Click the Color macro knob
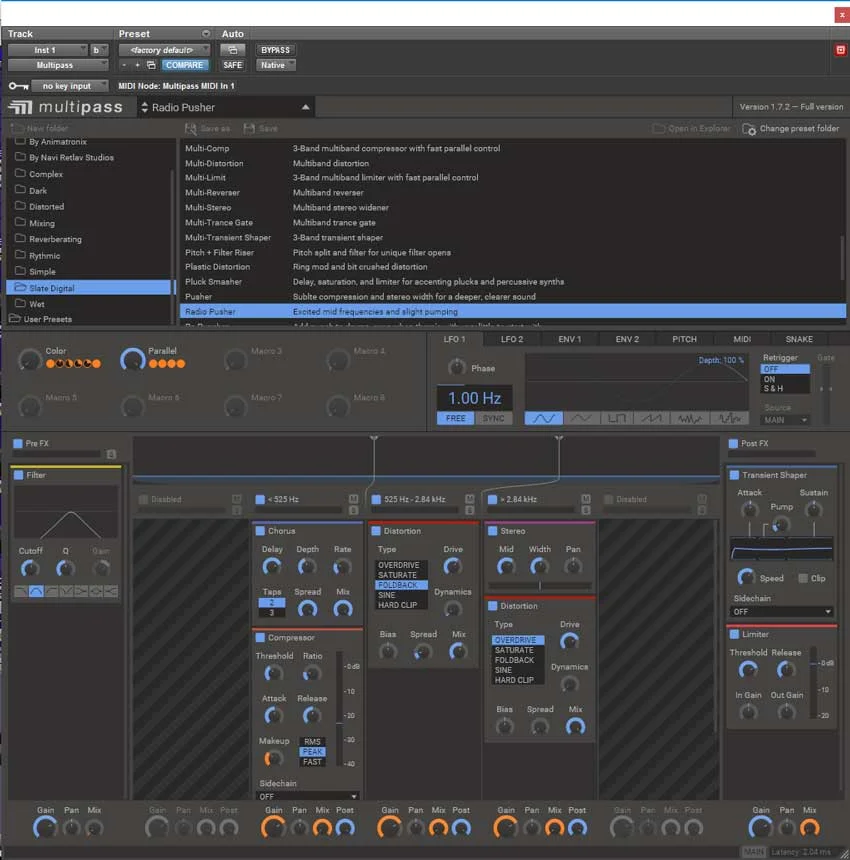The width and height of the screenshot is (850, 860). (x=30, y=360)
